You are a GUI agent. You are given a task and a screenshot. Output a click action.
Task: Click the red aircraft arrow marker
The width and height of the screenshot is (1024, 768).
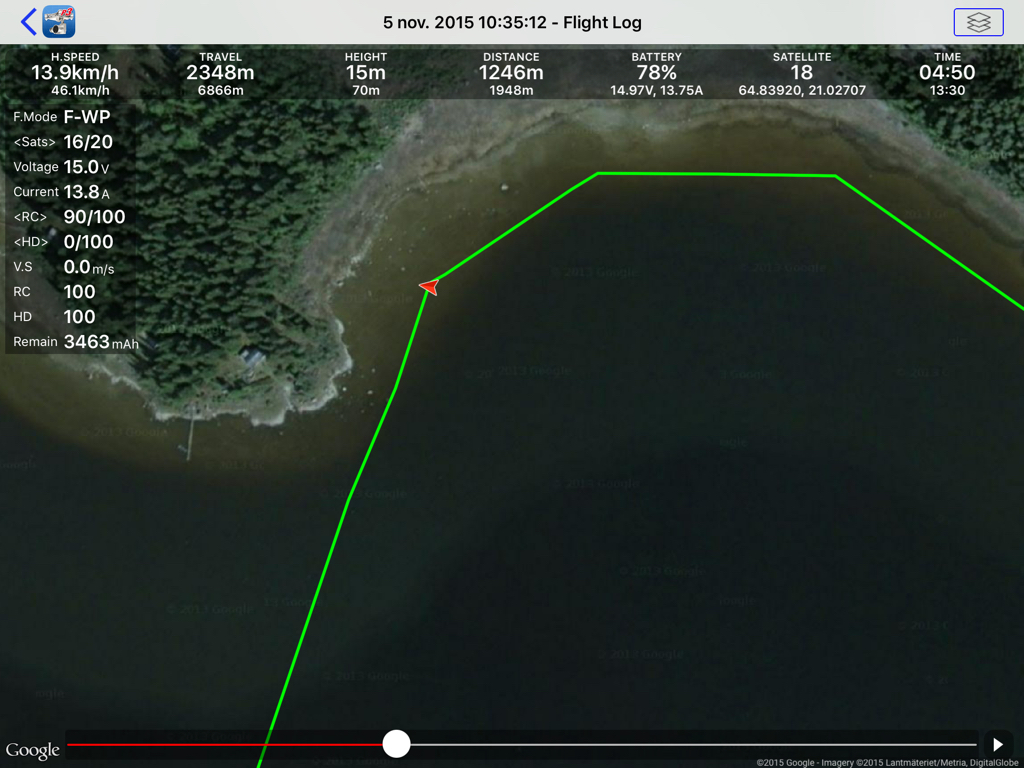coord(430,286)
